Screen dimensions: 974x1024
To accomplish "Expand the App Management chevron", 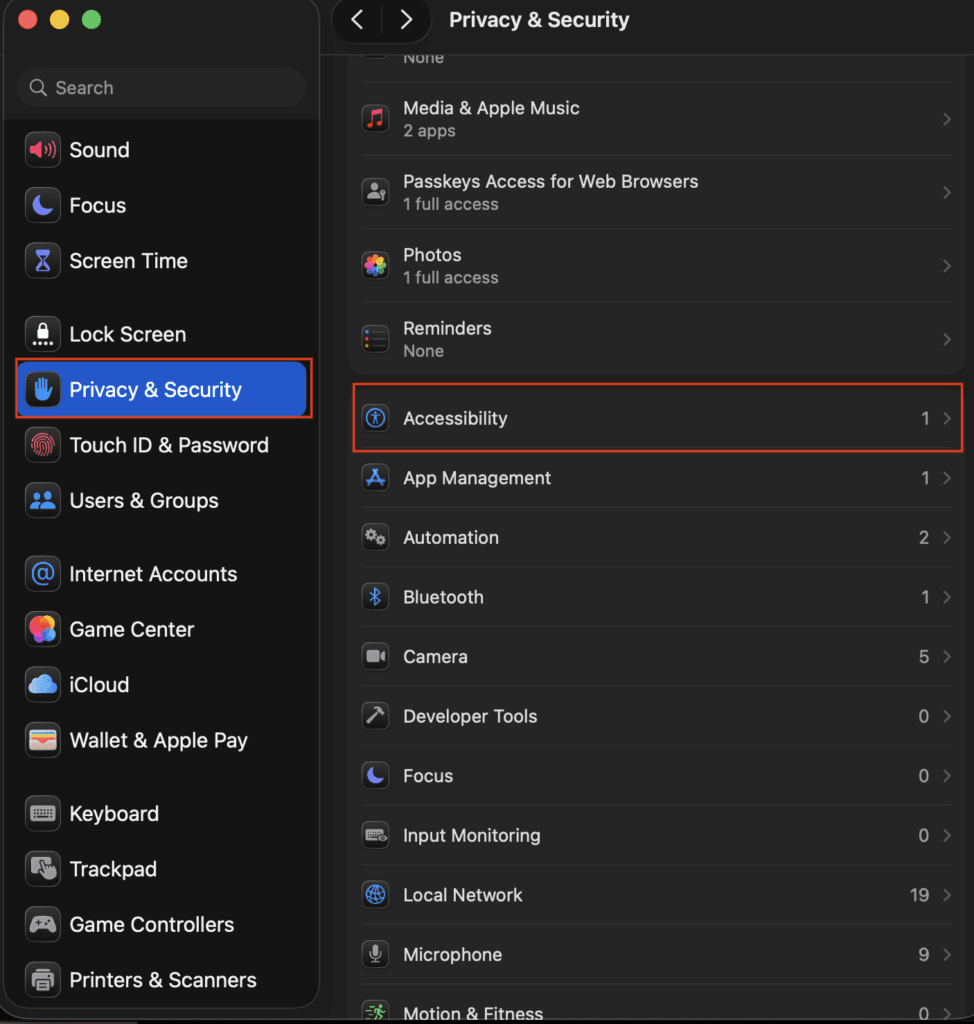I will click(947, 478).
